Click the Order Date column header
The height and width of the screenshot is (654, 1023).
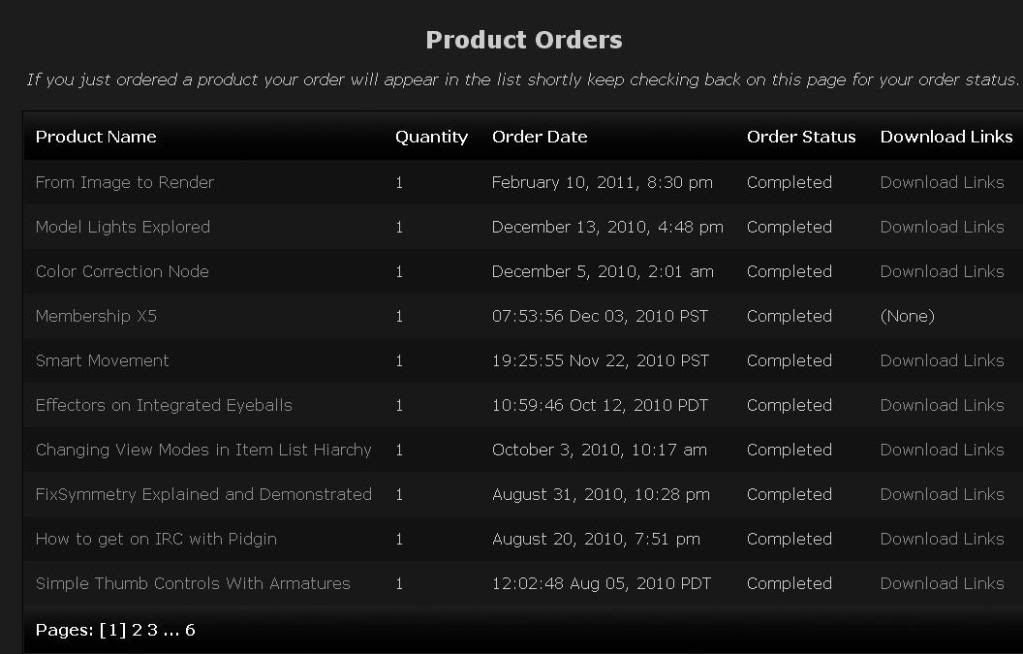[539, 137]
